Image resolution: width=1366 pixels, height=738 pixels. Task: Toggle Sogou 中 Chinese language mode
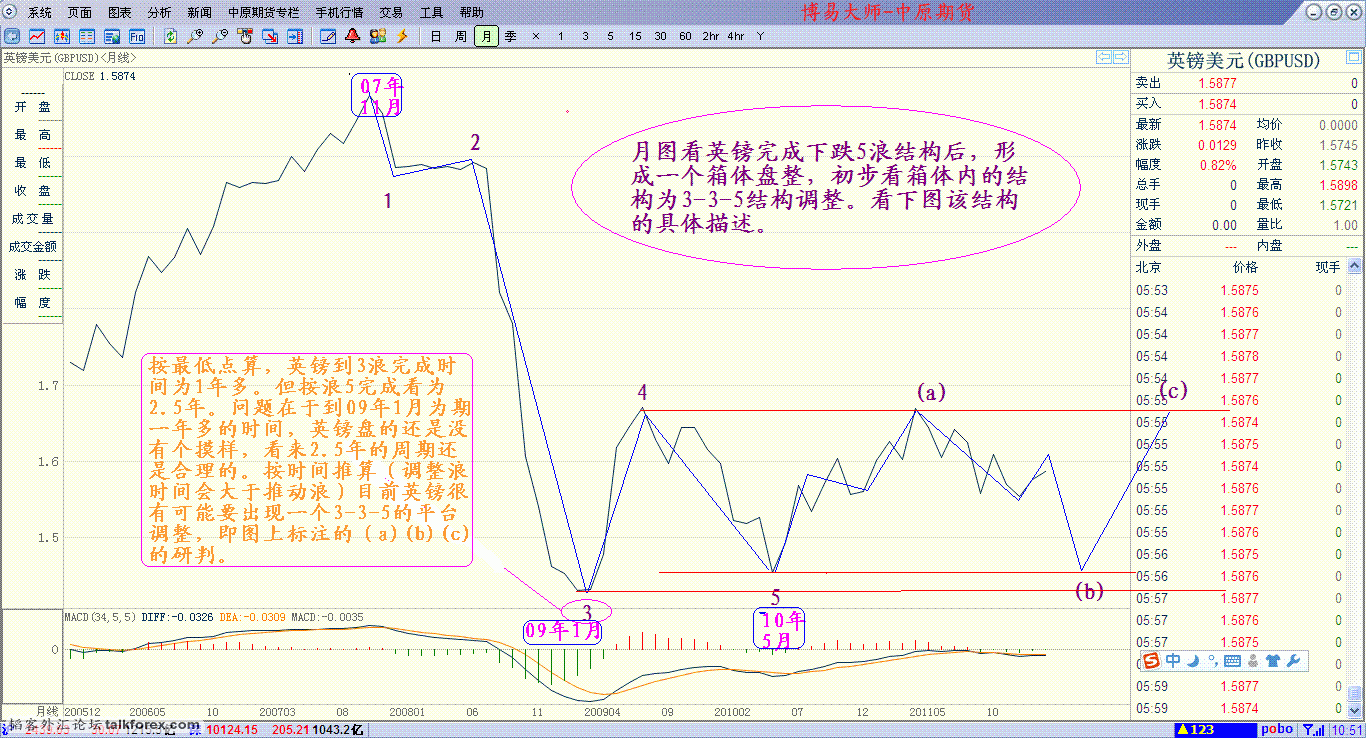tap(1172, 661)
